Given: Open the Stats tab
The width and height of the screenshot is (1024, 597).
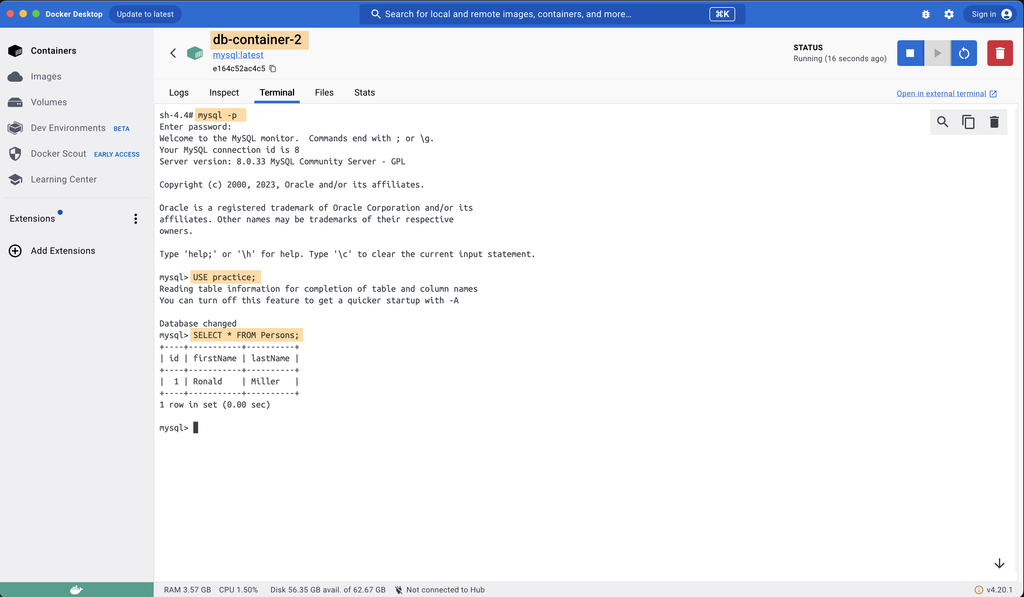Looking at the screenshot, I should [364, 92].
